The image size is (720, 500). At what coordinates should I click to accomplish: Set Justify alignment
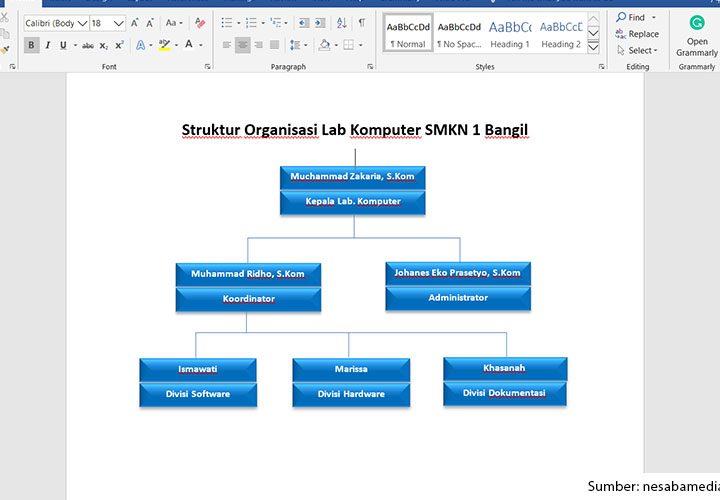pos(275,45)
